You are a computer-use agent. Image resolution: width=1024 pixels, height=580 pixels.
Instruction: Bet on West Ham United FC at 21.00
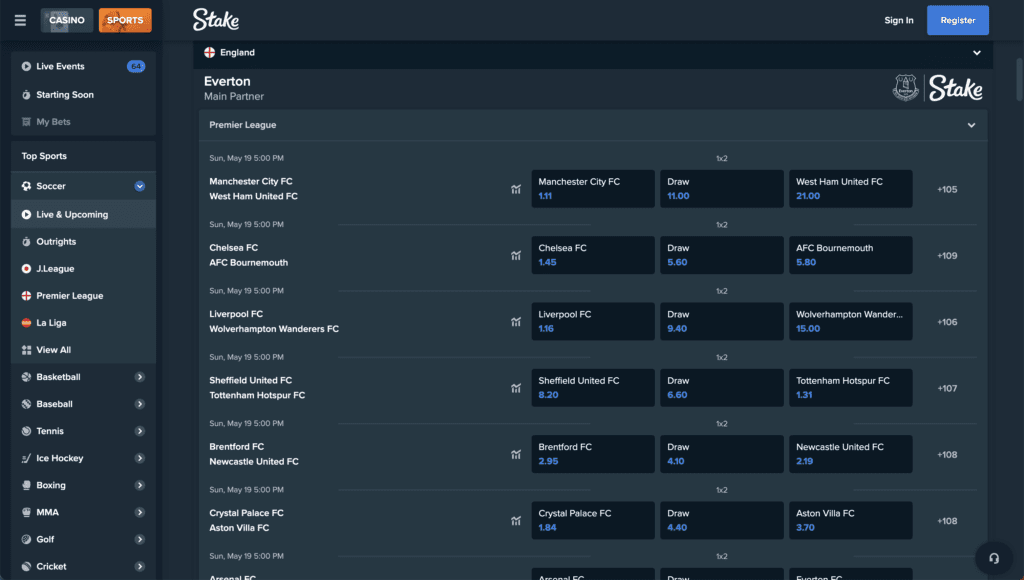point(851,189)
